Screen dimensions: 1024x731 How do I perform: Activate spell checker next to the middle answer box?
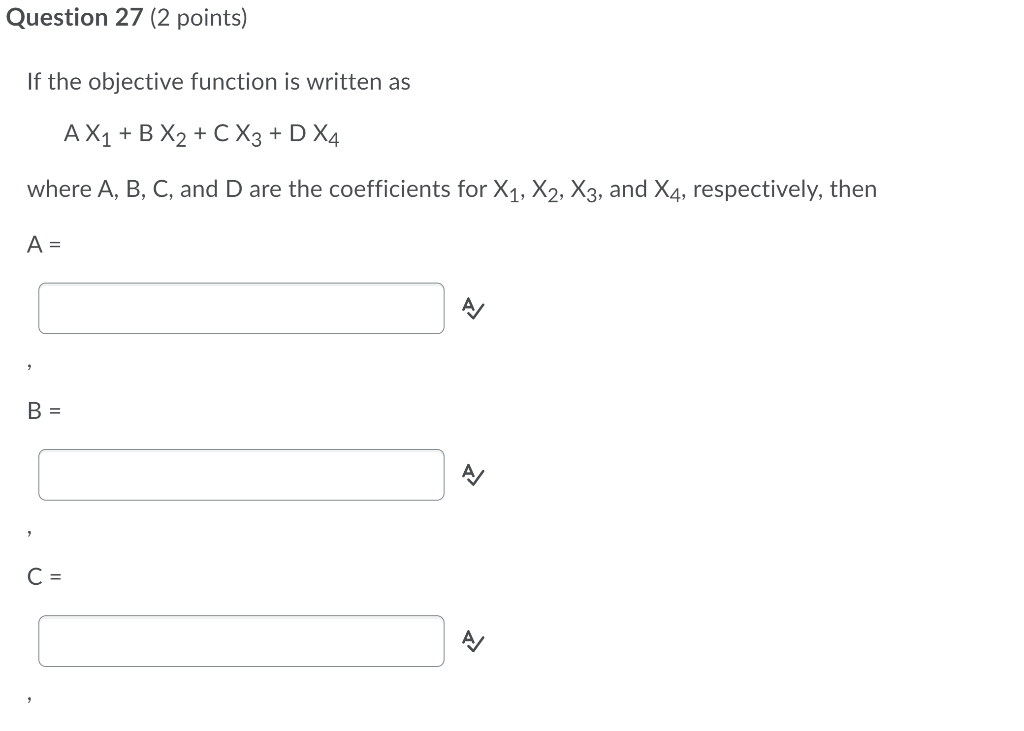pos(473,476)
